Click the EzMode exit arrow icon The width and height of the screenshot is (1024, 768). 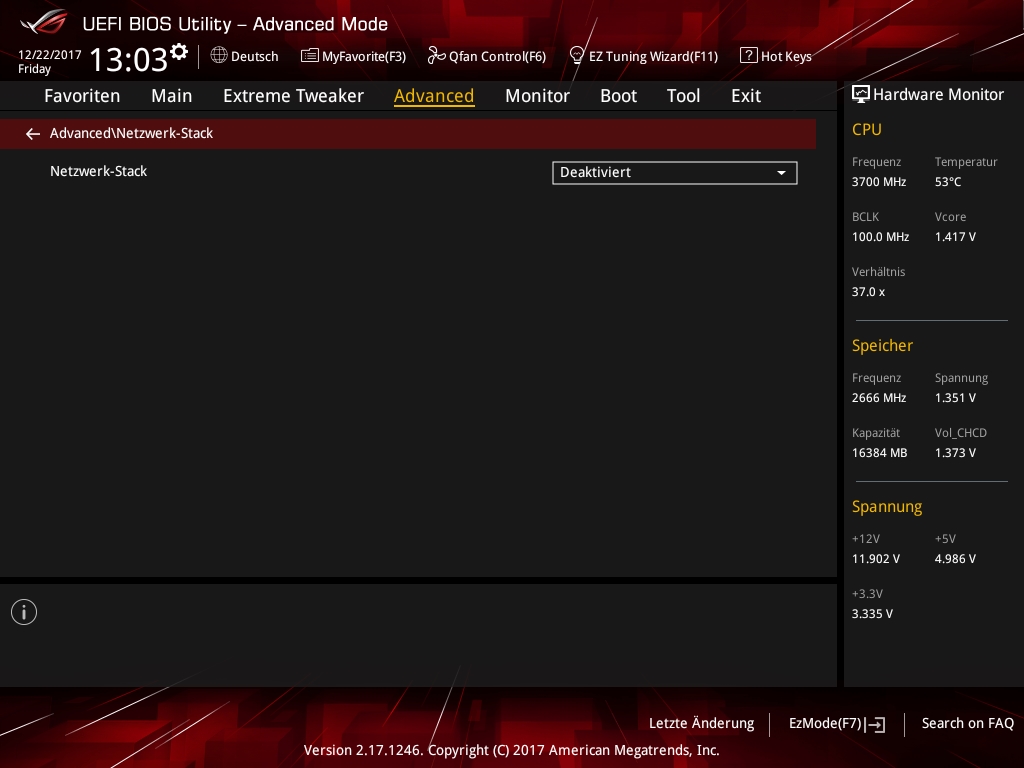pyautogui.click(x=877, y=724)
